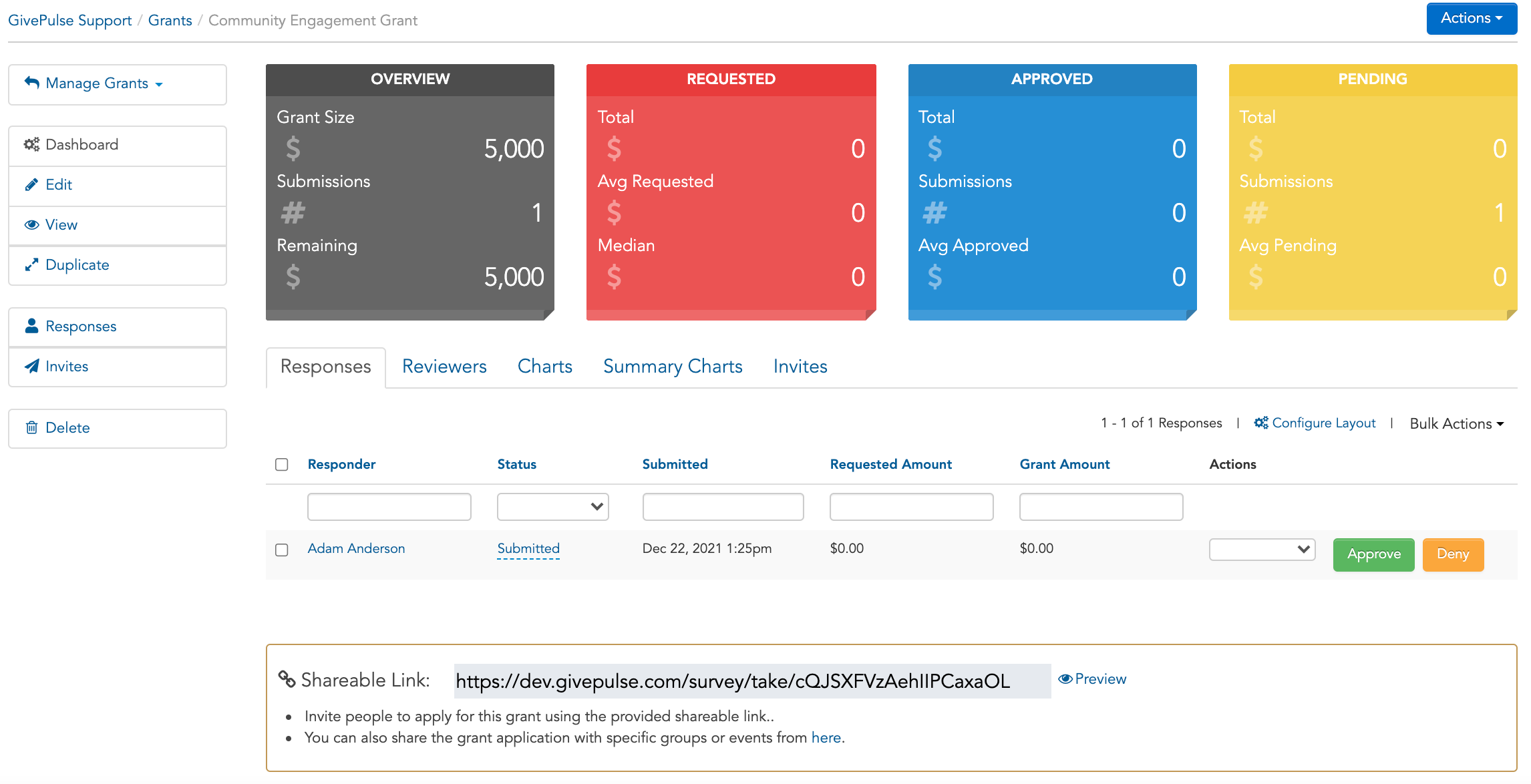The image size is (1531, 784).
Task: Switch to the Responses tab
Action: [x=325, y=367]
